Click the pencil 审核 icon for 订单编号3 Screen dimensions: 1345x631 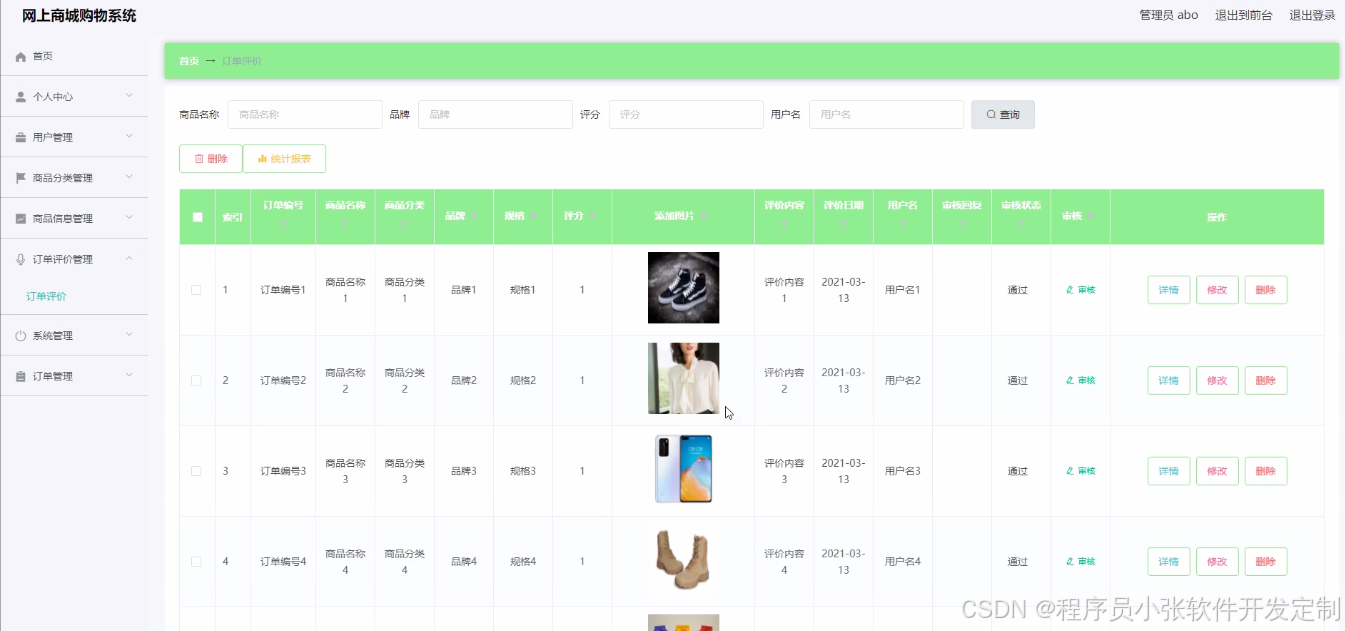pos(1070,471)
